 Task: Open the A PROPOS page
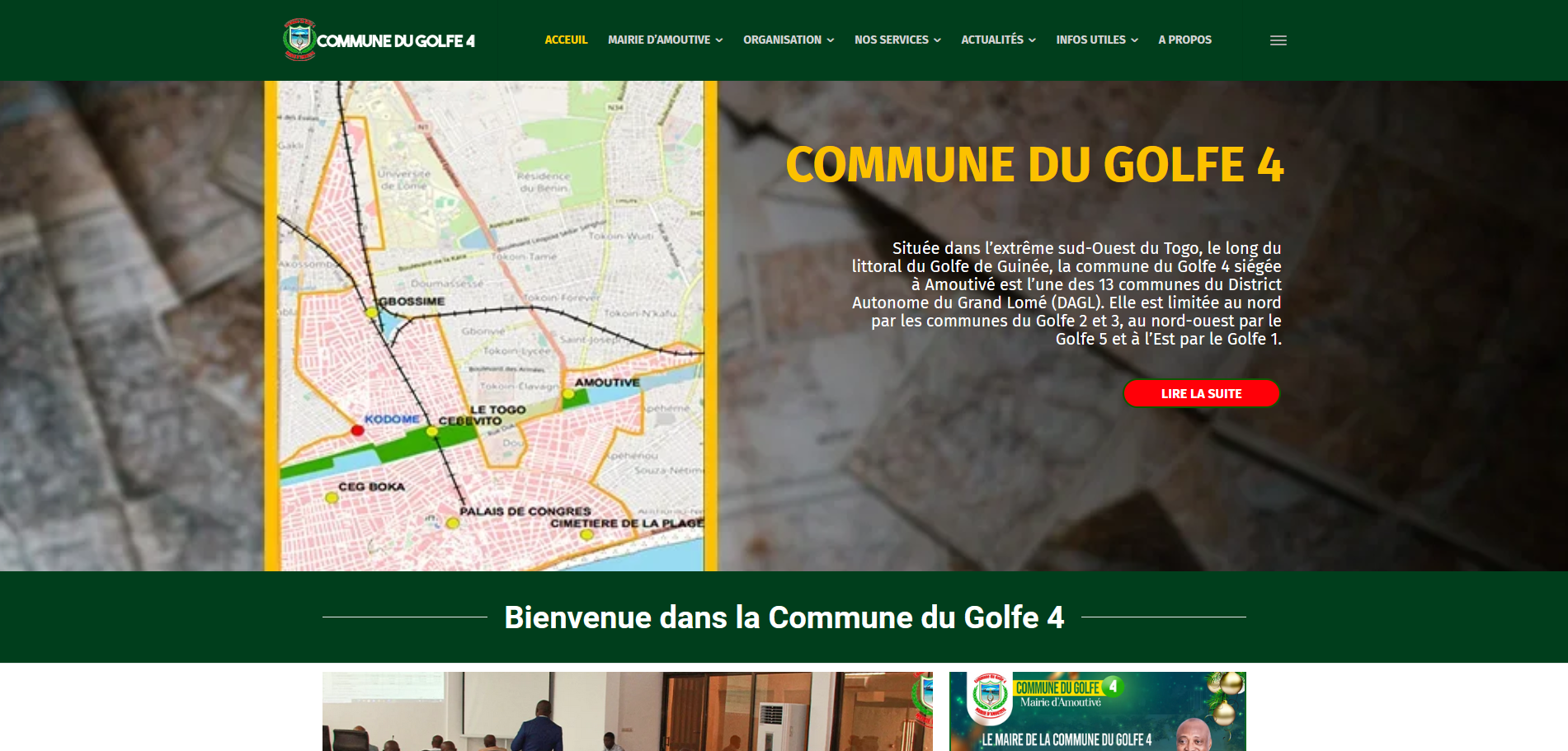pos(1184,40)
